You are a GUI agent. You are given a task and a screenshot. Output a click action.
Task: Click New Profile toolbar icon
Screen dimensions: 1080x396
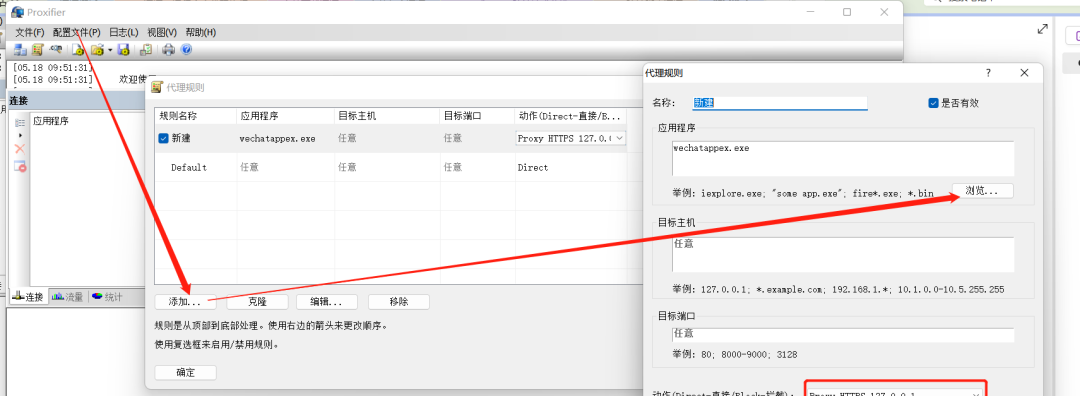pyautogui.click(x=77, y=50)
